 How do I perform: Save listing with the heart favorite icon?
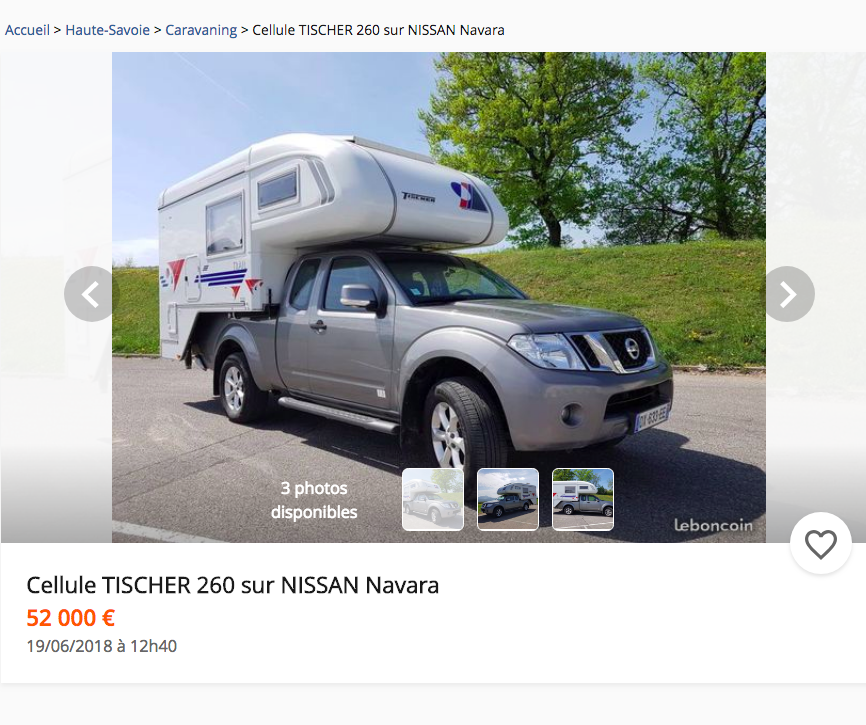(x=821, y=543)
